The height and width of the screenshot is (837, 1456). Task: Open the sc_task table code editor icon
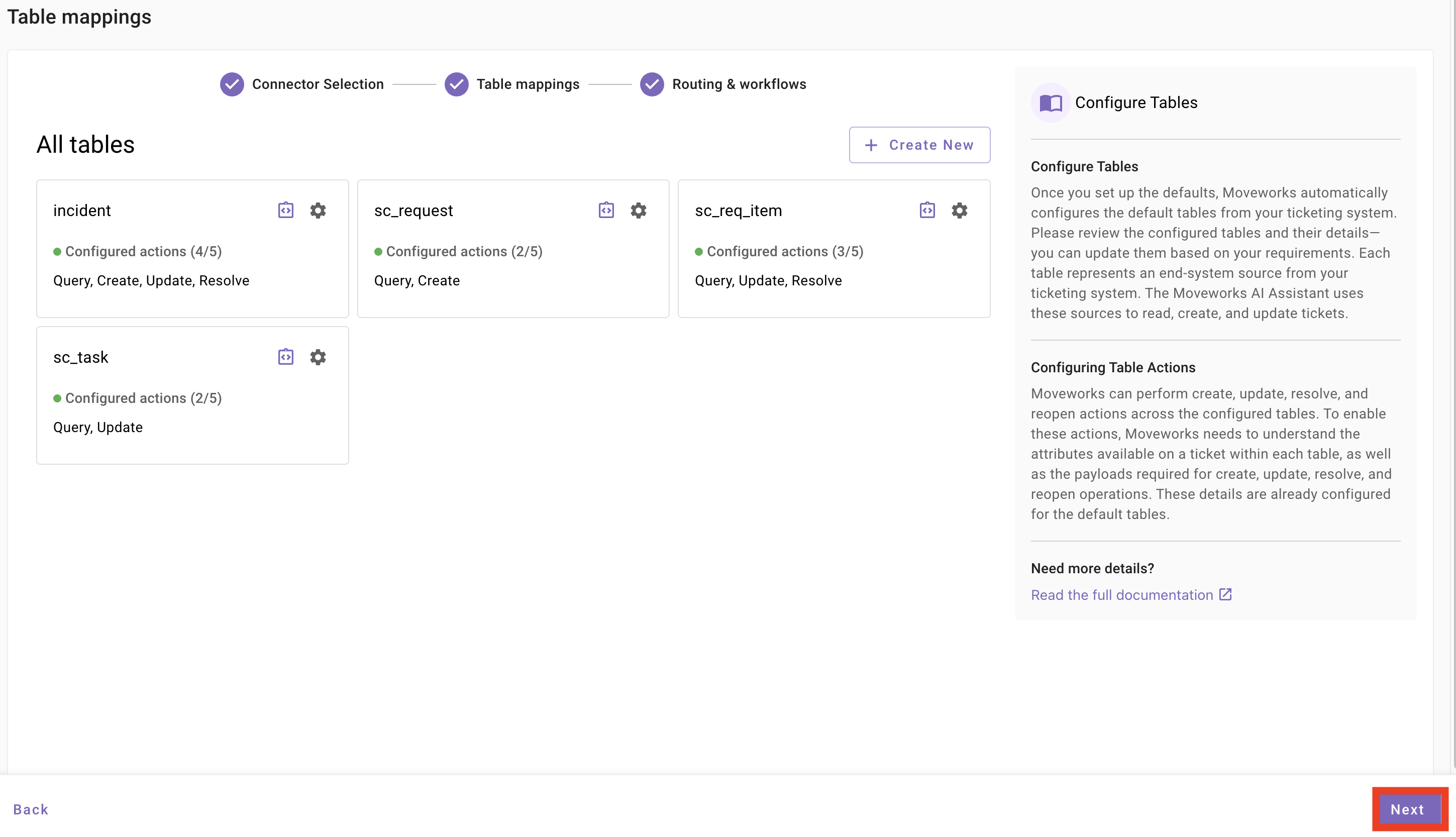coord(286,357)
